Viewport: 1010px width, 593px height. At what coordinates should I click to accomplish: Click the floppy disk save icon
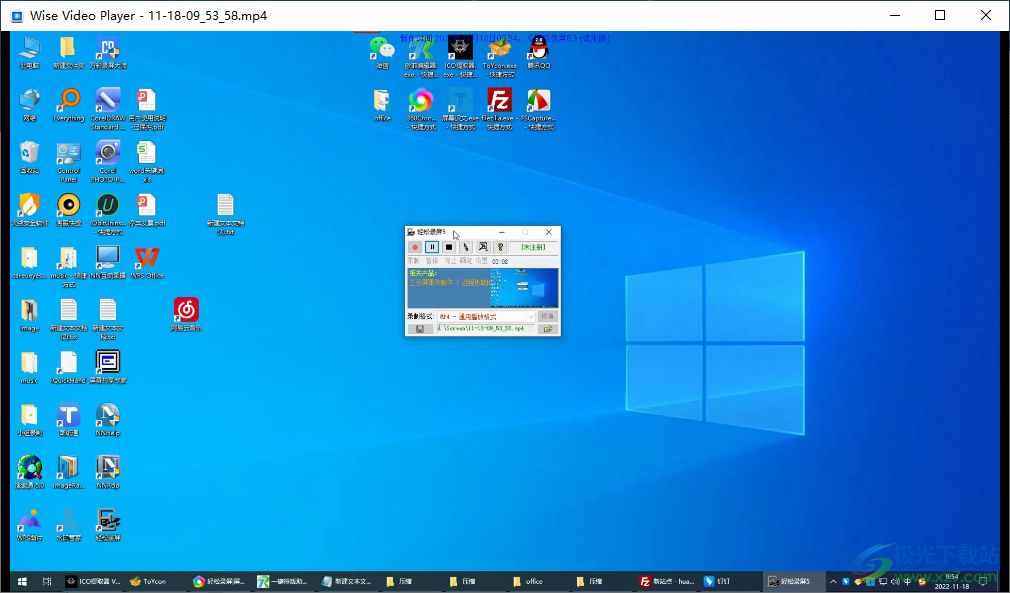pyautogui.click(x=420, y=329)
